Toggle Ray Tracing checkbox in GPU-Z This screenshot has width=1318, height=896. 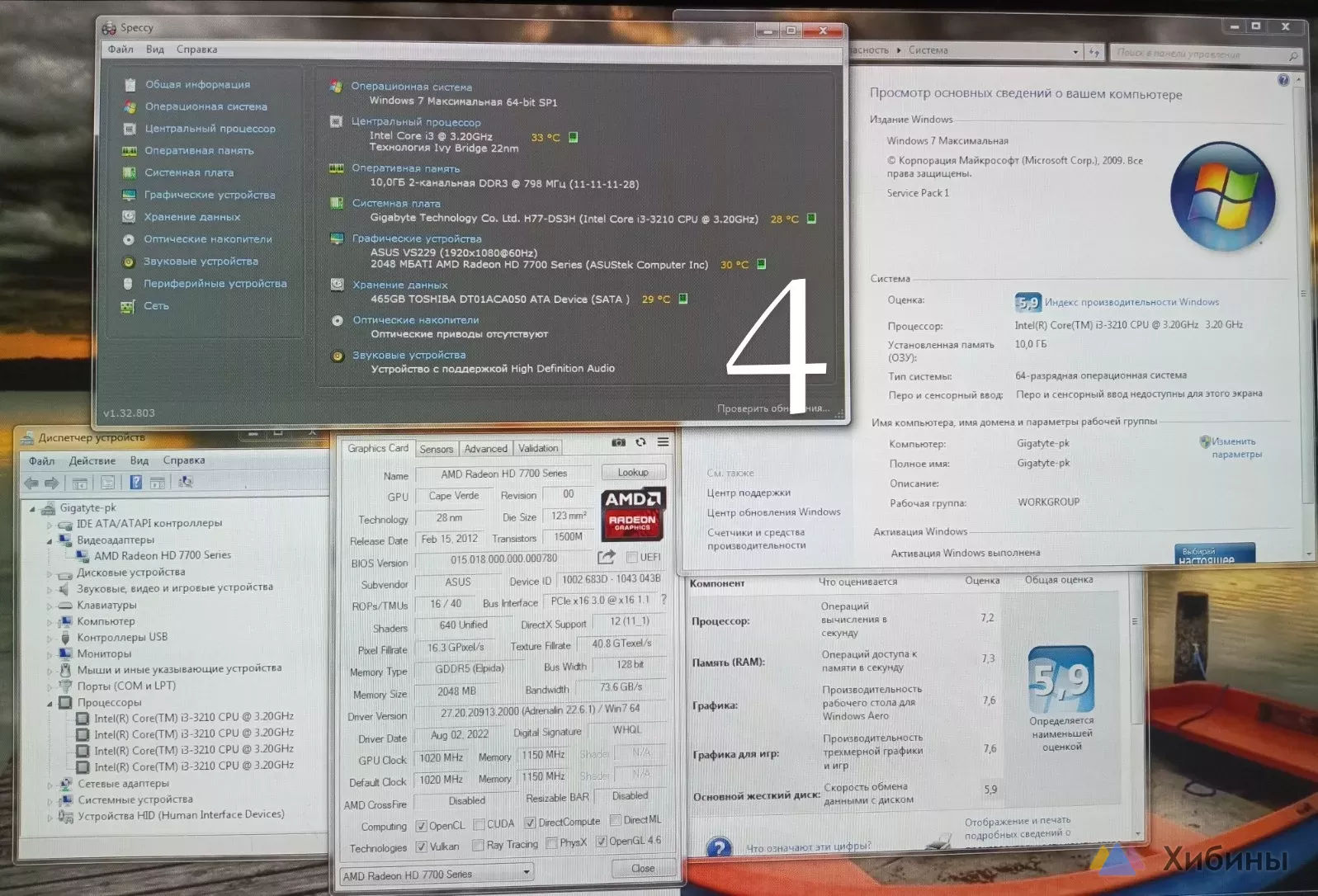click(477, 845)
